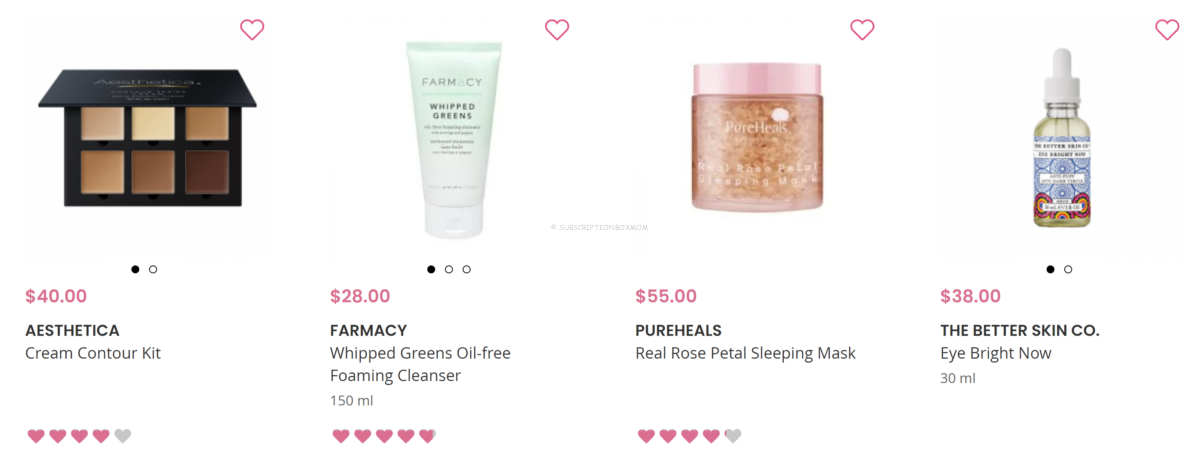Select third carousel dot under Farmacy tube
The image size is (1200, 455).
coord(466,269)
